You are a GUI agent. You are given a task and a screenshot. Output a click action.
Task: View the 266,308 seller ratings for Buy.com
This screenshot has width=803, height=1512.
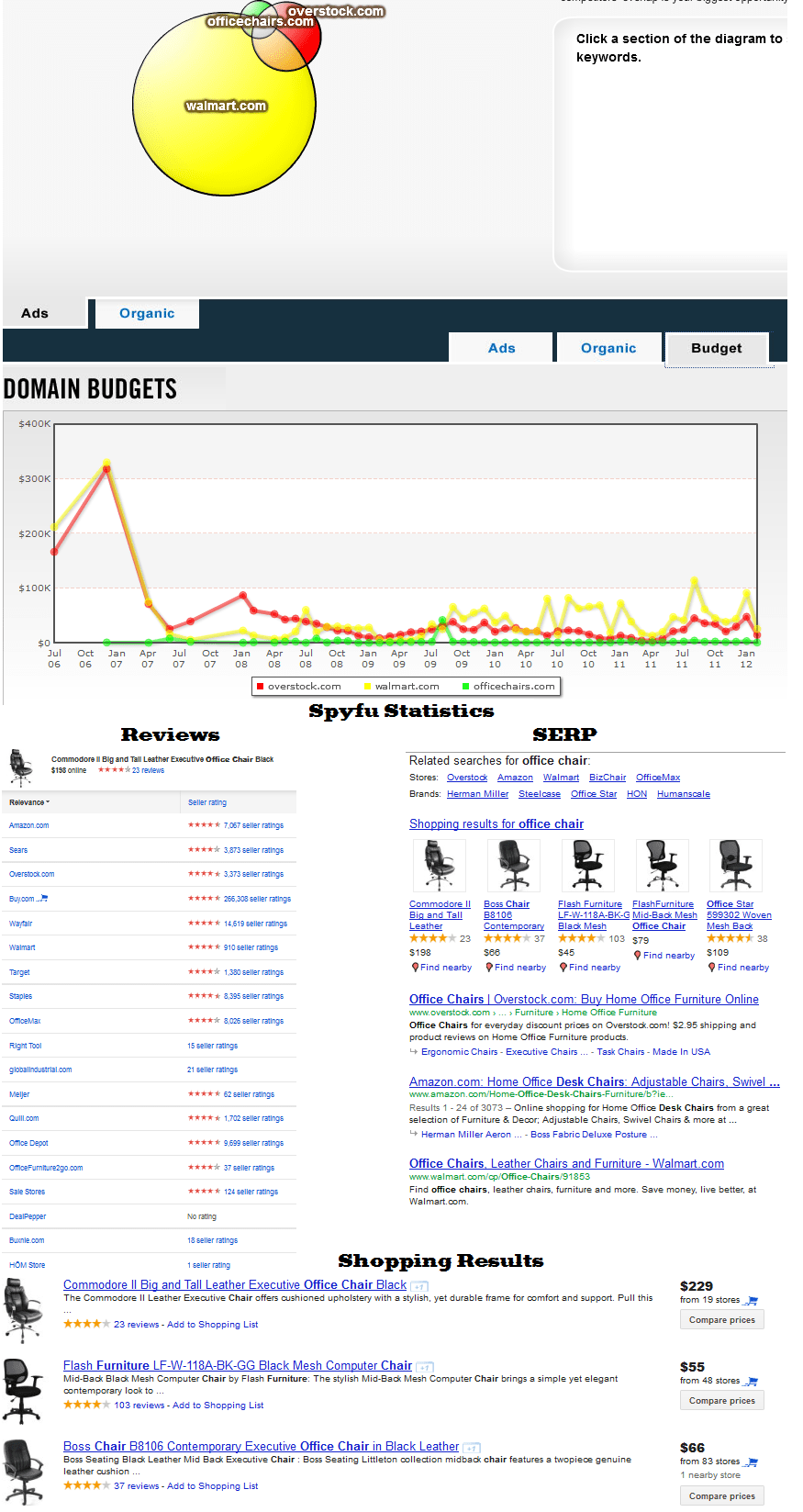(x=257, y=899)
